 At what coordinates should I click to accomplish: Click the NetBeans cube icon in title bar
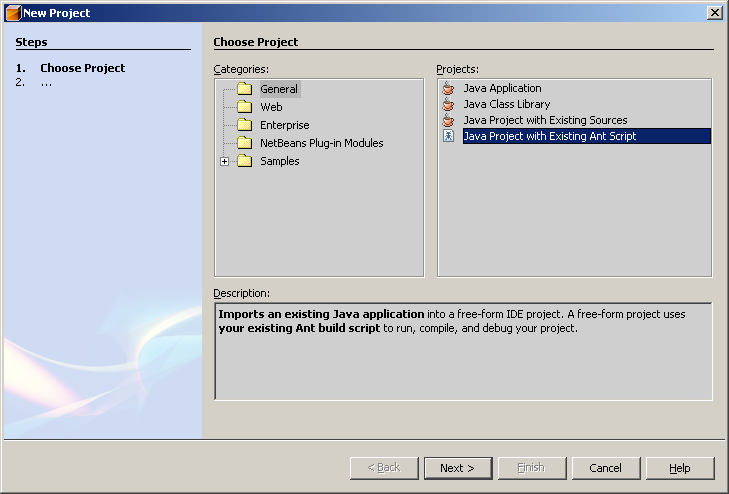[x=13, y=13]
